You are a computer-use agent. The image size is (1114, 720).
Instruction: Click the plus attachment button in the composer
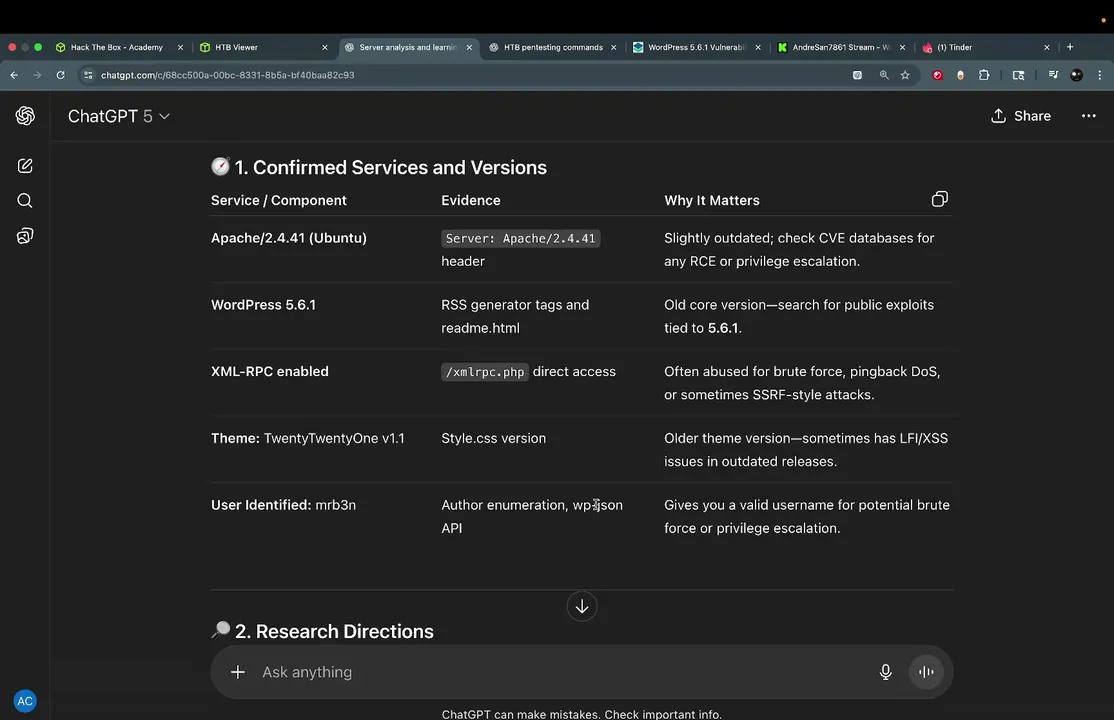click(x=238, y=672)
